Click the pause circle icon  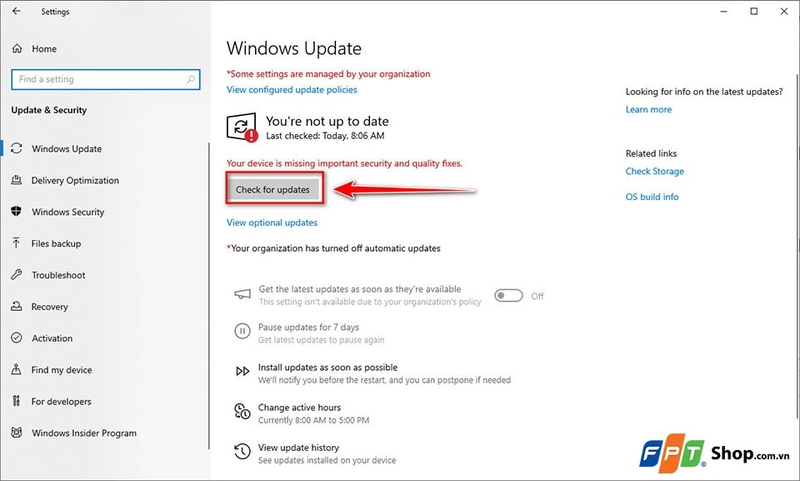tap(242, 331)
